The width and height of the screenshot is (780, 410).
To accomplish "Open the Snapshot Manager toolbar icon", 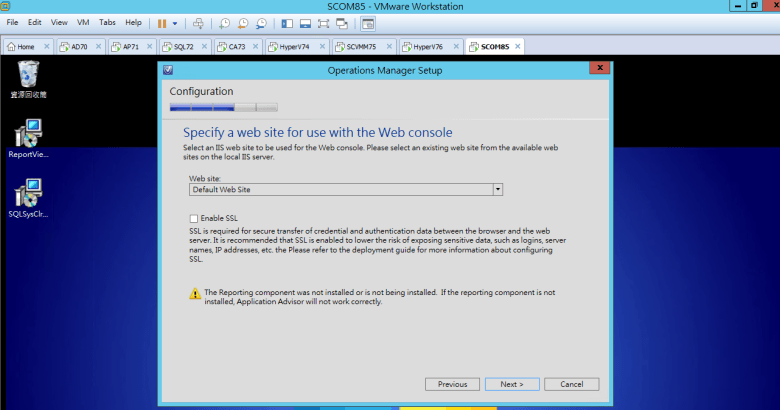I will click(261, 22).
